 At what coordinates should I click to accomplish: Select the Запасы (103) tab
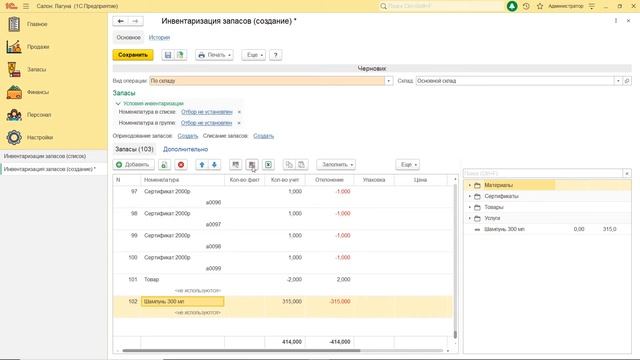click(x=134, y=149)
